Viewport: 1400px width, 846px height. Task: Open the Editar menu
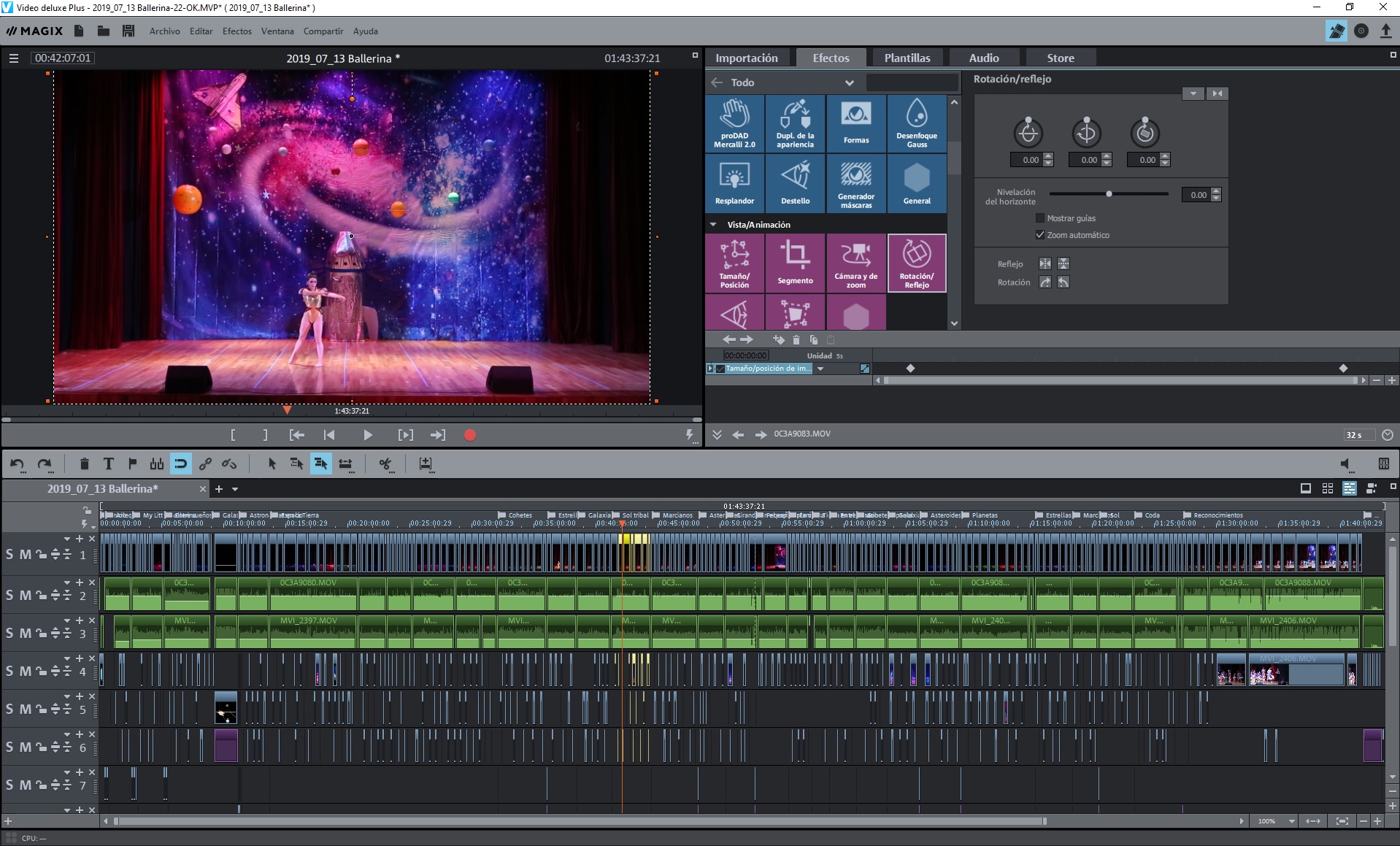(x=201, y=31)
